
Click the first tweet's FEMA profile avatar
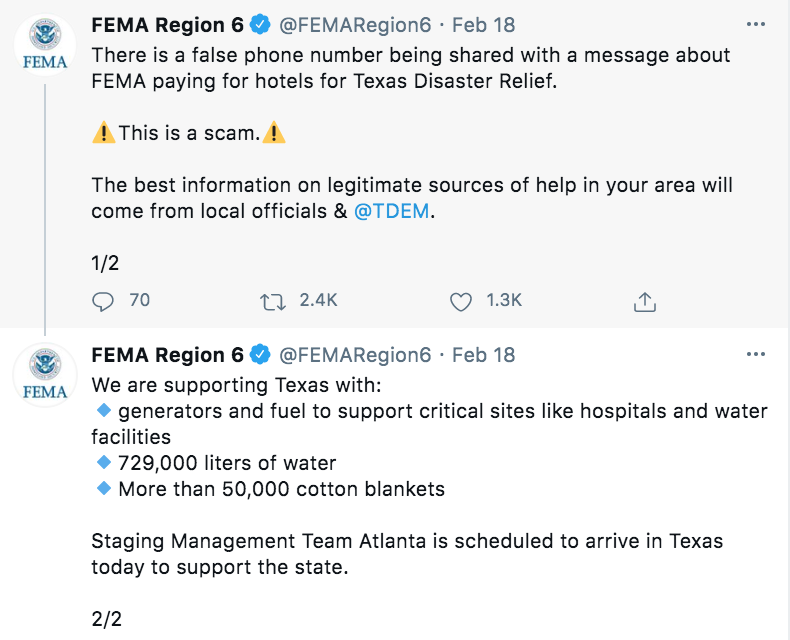[x=45, y=45]
